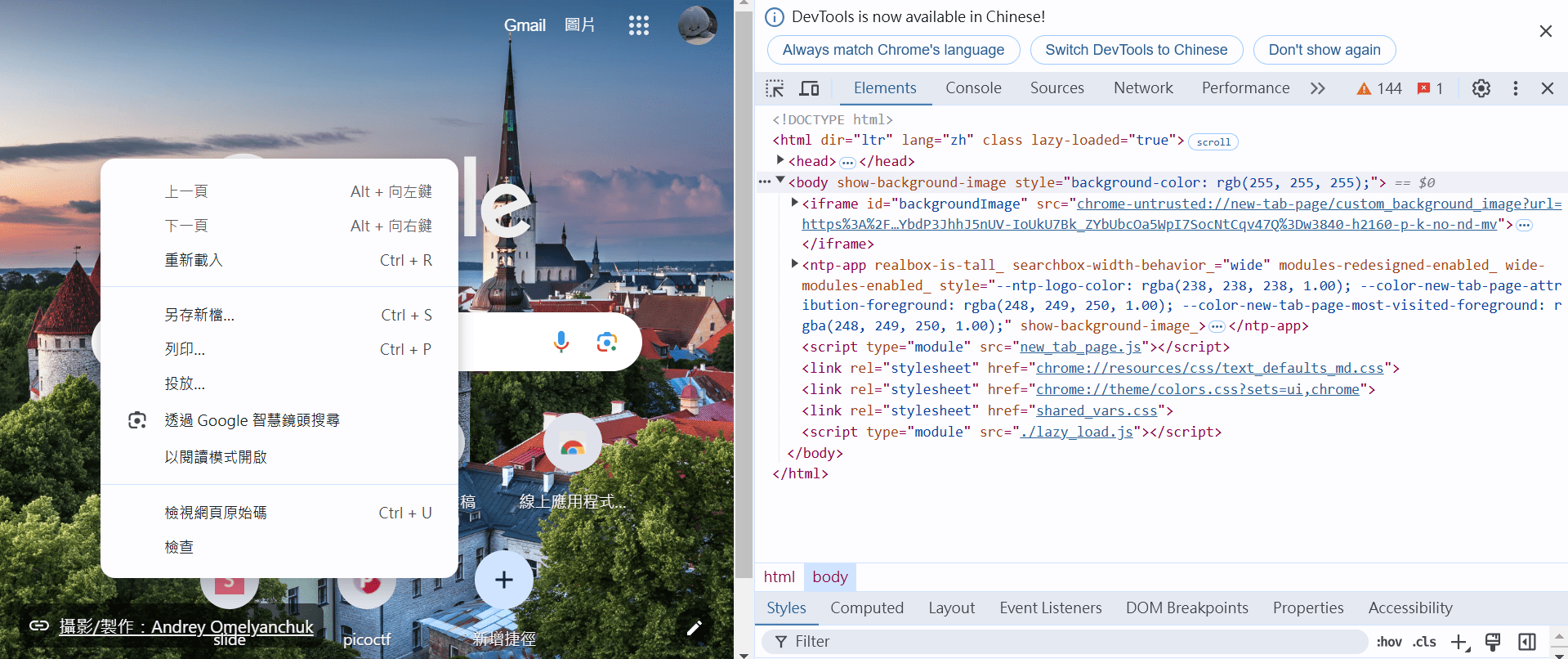
Task: Switch to the Performance tab
Action: [x=1245, y=88]
